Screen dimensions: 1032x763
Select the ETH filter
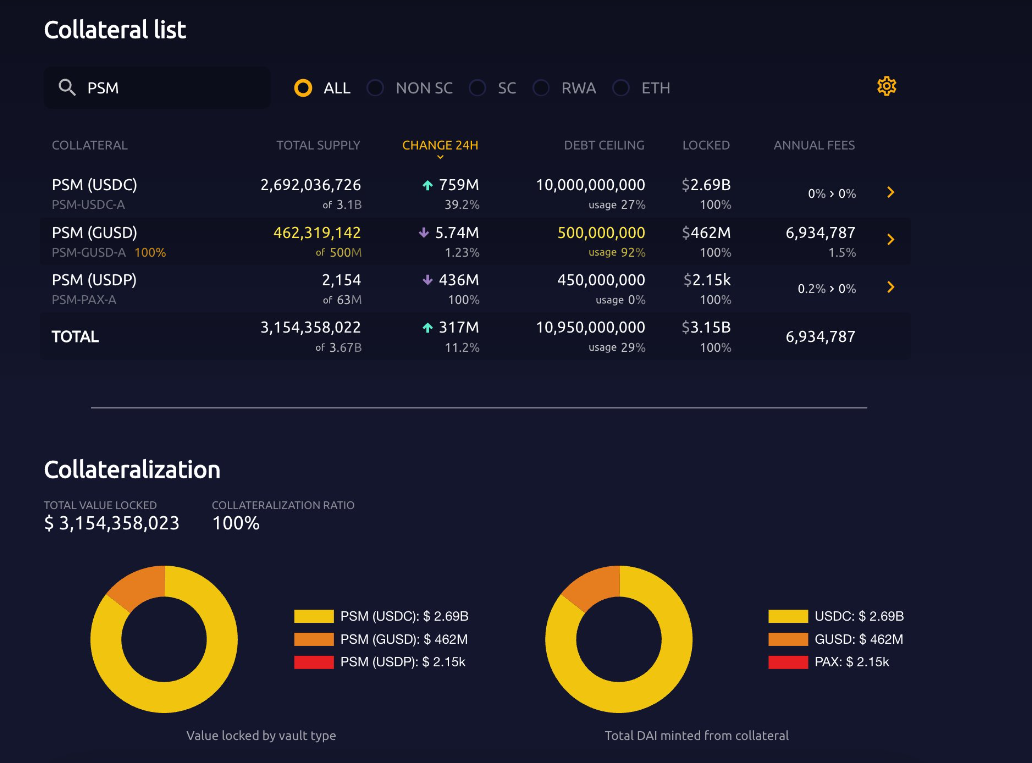coord(620,88)
